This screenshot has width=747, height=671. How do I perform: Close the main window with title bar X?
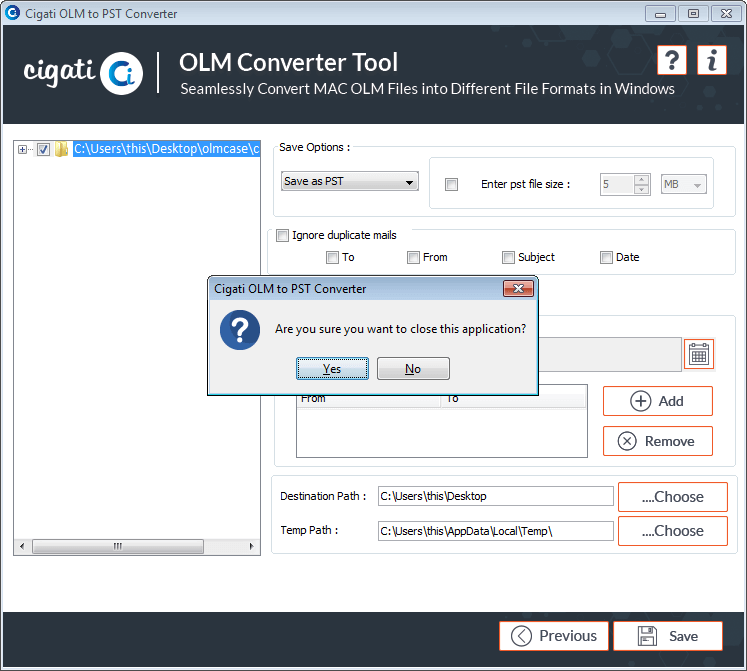tap(726, 14)
